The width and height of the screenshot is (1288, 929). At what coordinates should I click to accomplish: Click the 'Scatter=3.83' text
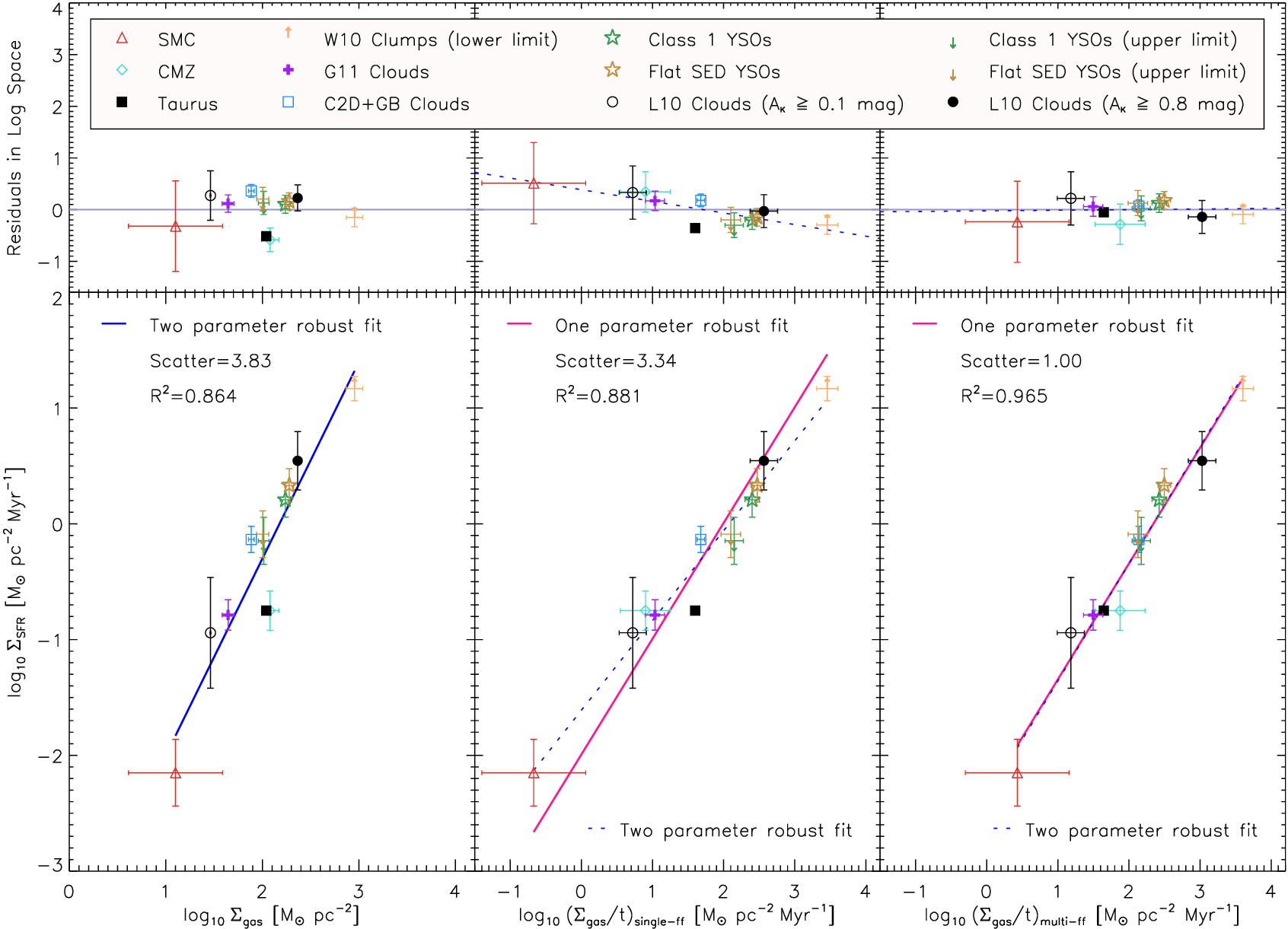pyautogui.click(x=211, y=361)
